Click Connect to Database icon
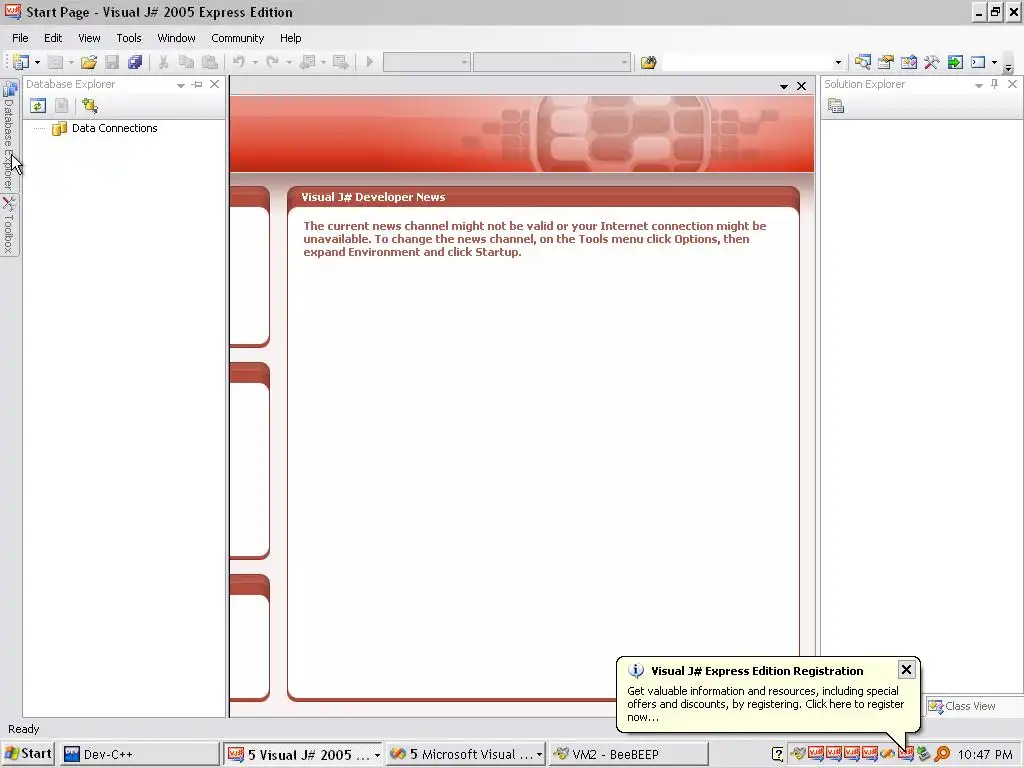This screenshot has width=1024, height=768. click(x=89, y=106)
